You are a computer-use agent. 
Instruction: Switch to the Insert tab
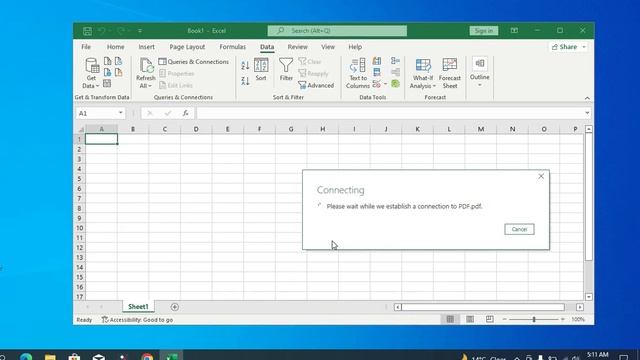coord(146,47)
